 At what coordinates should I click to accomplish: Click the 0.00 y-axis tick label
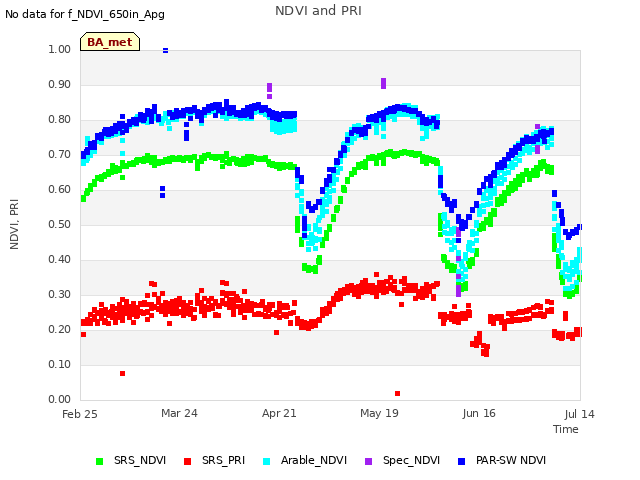coord(60,399)
